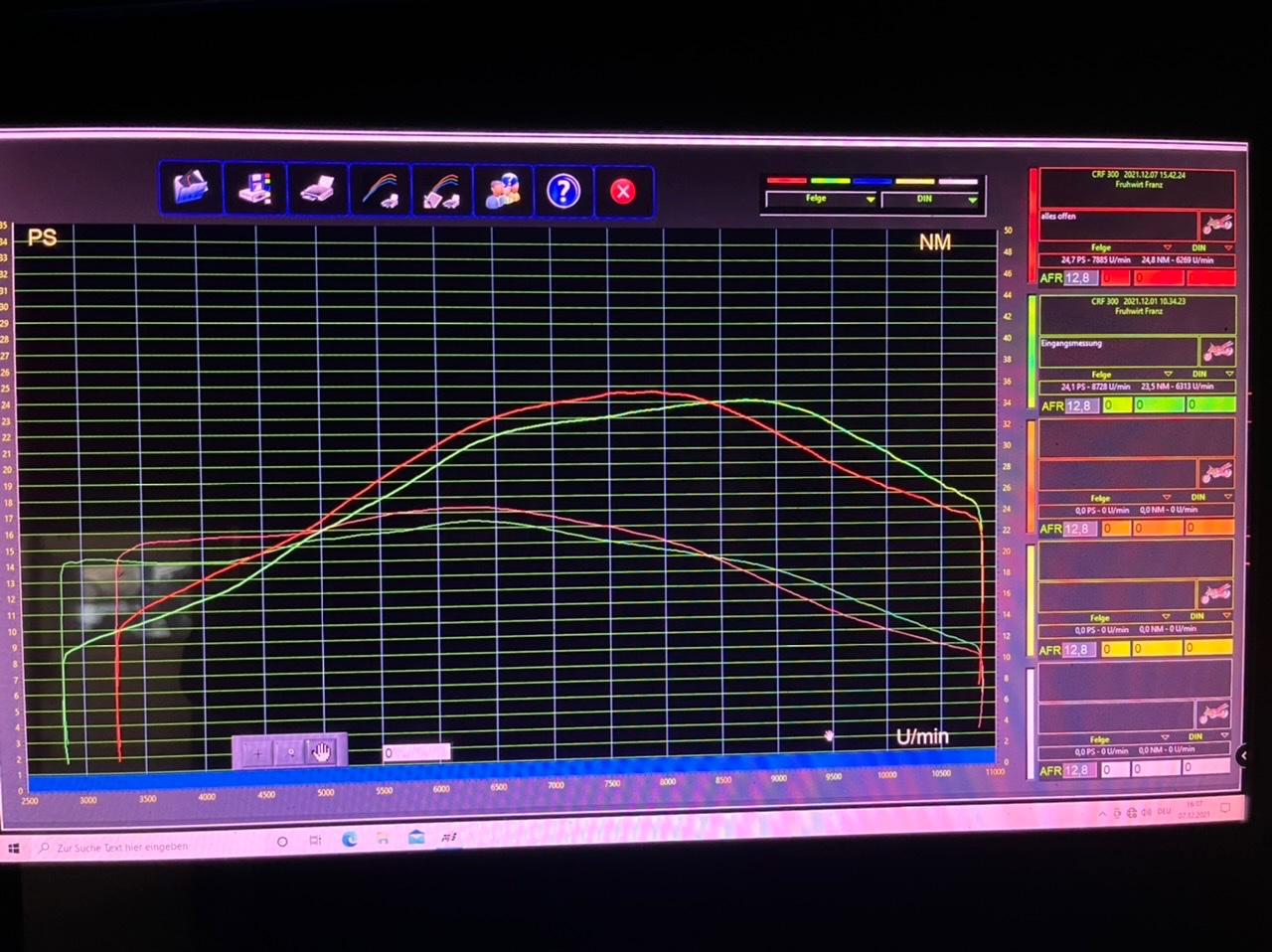Open Microsoft Edge from the taskbar
The width and height of the screenshot is (1272, 952).
350,840
